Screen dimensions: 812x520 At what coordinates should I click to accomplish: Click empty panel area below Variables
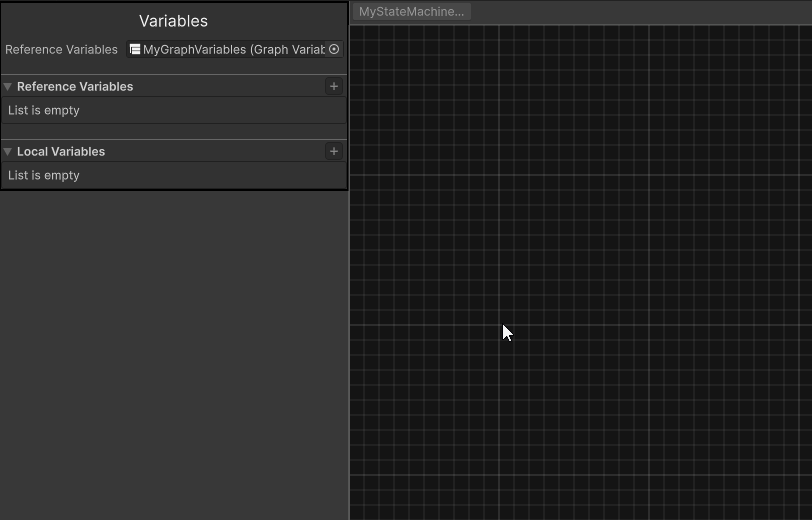coord(174,350)
